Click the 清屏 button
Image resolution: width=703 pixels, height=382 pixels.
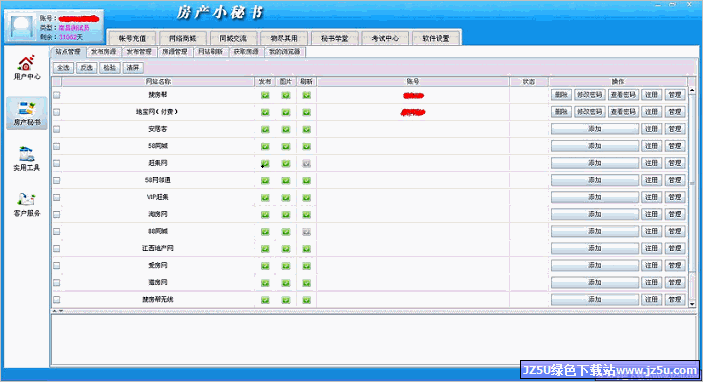[133, 68]
